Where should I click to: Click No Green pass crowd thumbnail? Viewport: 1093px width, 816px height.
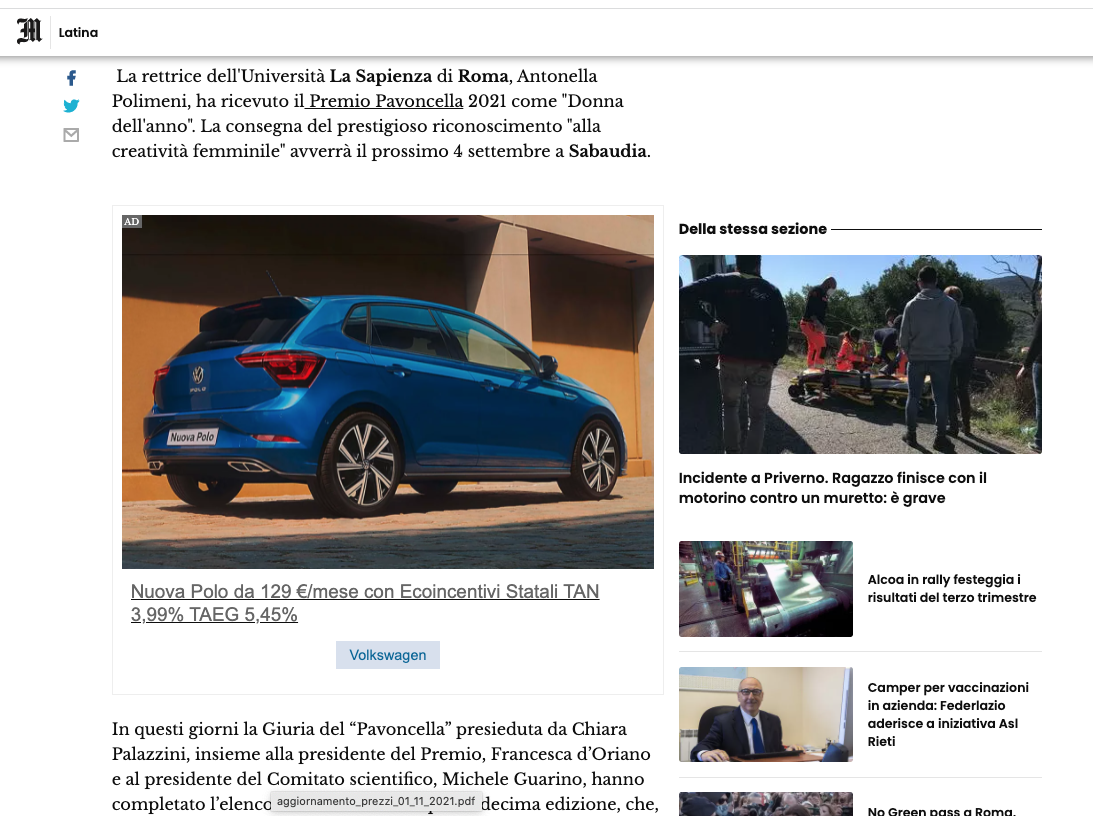765,804
